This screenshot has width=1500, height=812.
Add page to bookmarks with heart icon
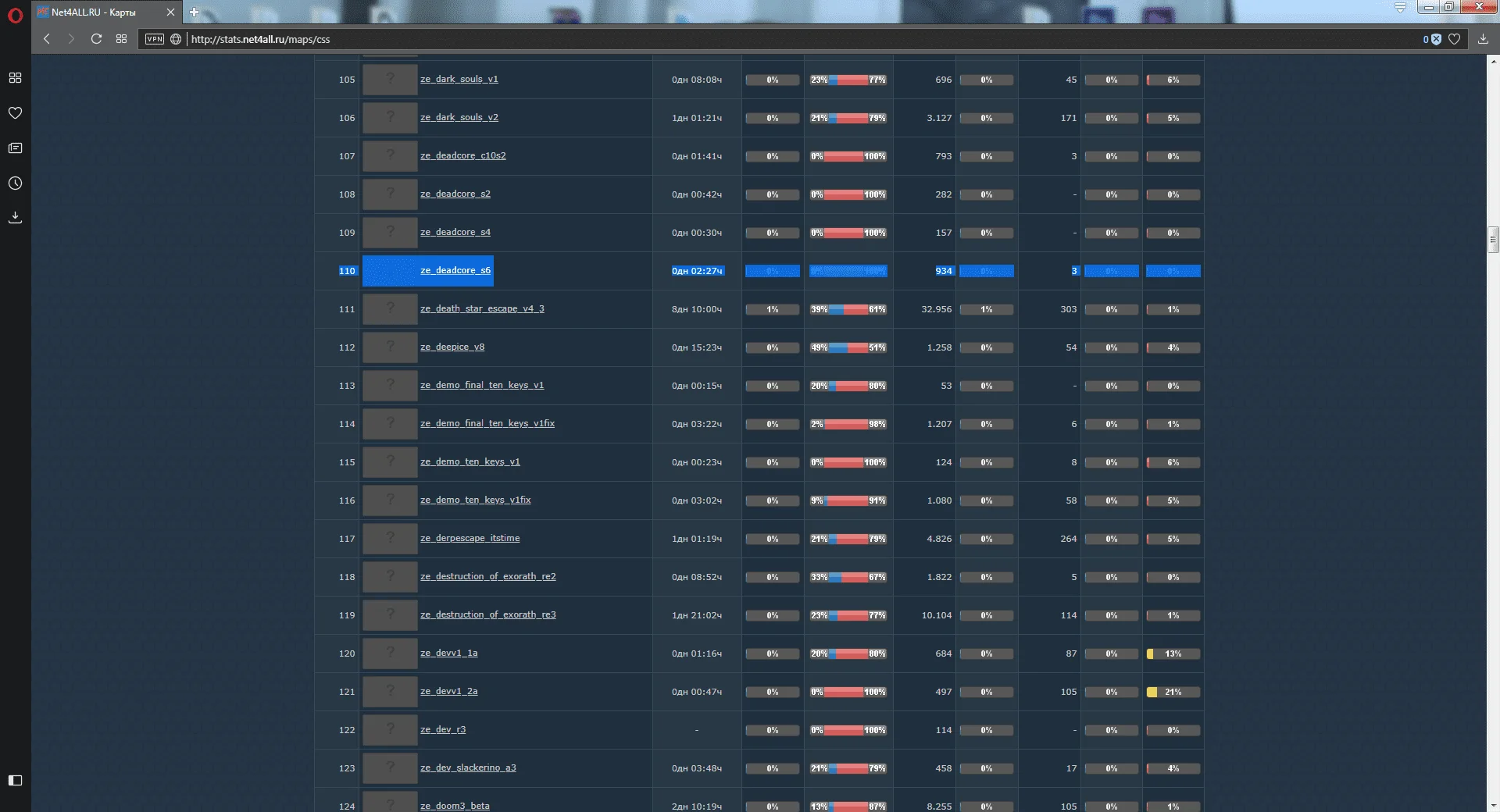(1454, 39)
